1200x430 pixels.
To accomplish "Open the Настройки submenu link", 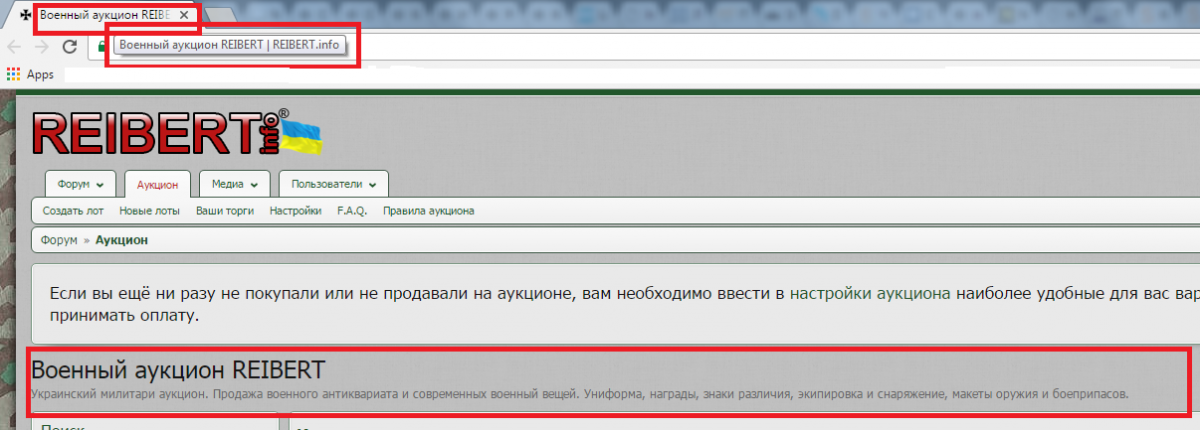I will [295, 211].
